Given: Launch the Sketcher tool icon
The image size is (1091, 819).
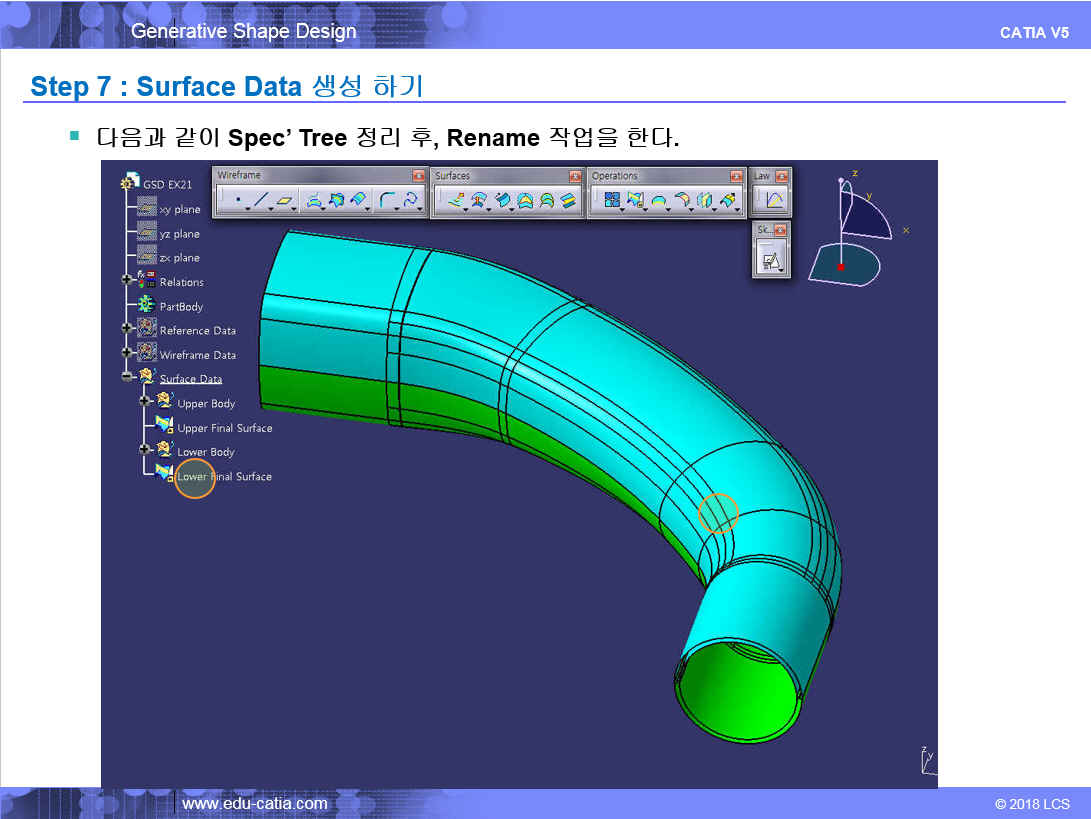Looking at the screenshot, I should (x=771, y=260).
